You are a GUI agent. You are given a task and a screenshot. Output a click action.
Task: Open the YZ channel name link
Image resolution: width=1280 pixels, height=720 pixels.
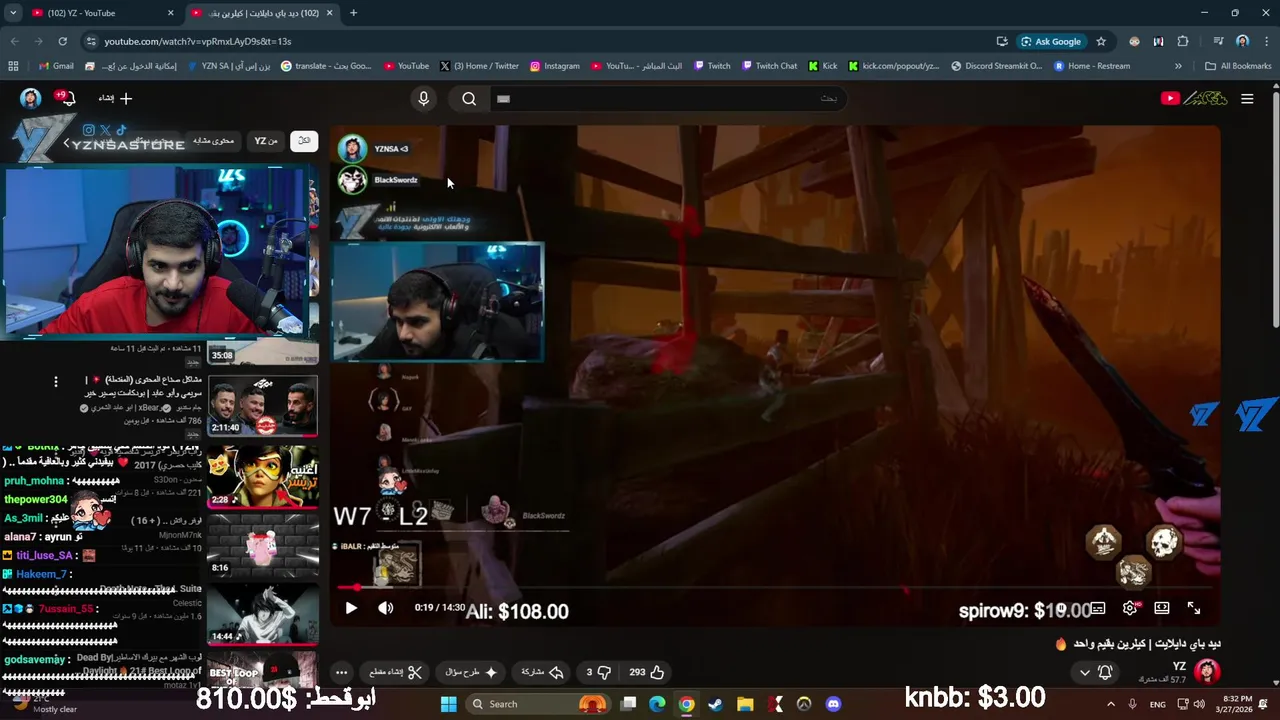(x=1179, y=666)
